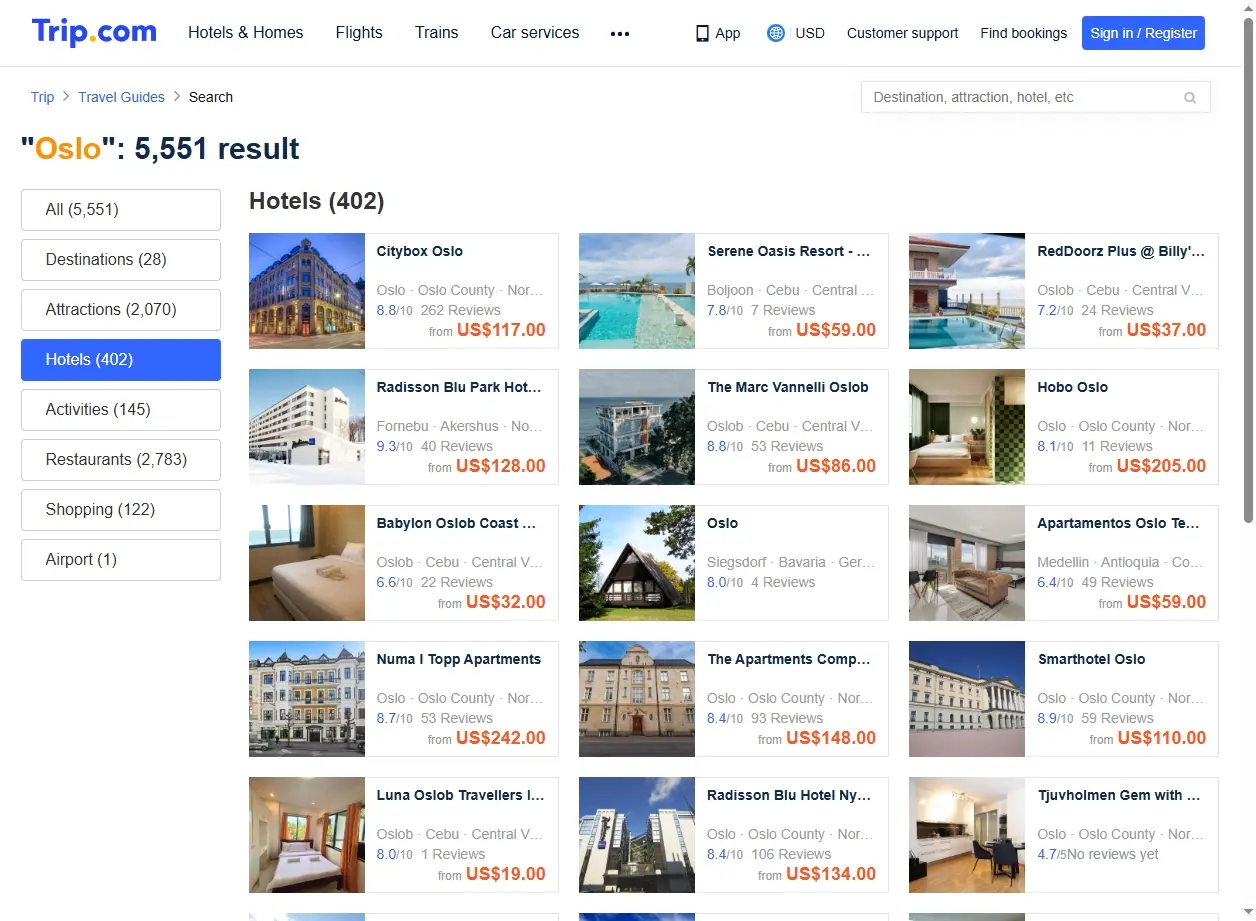Click 'No reviews yet' text
The width and height of the screenshot is (1256, 921).
(1113, 854)
